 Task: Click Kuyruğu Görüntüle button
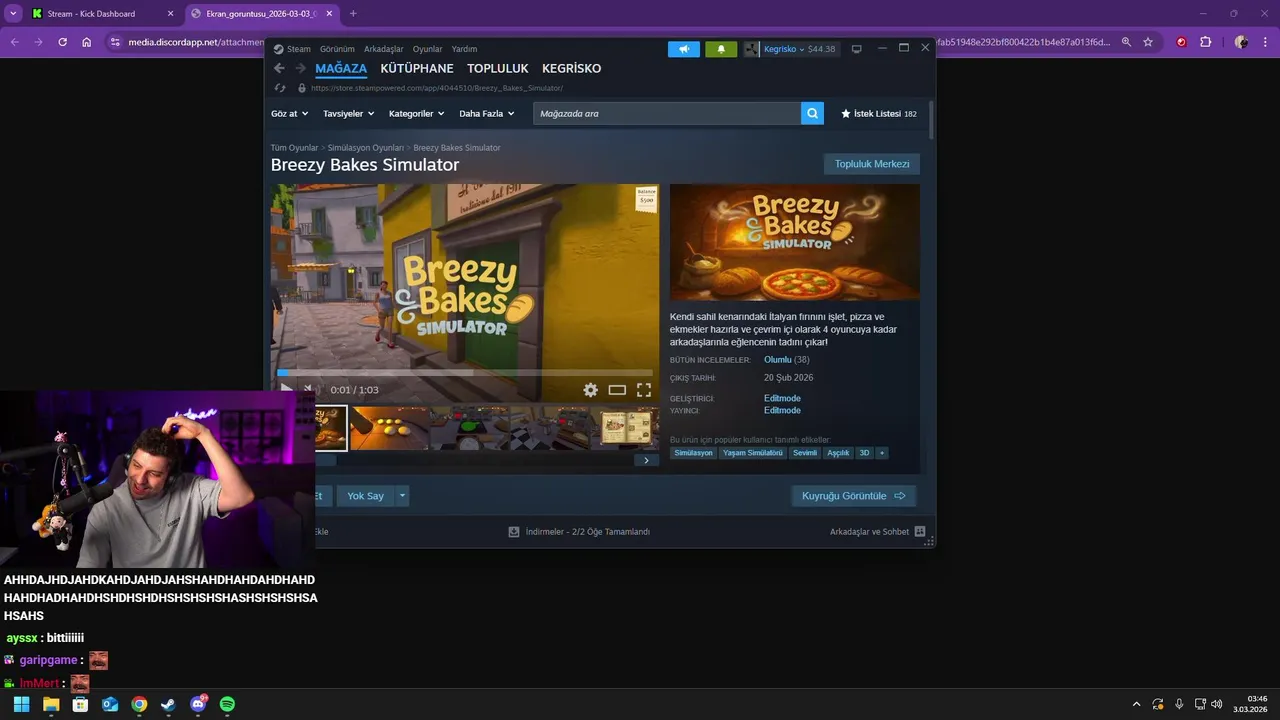point(853,496)
